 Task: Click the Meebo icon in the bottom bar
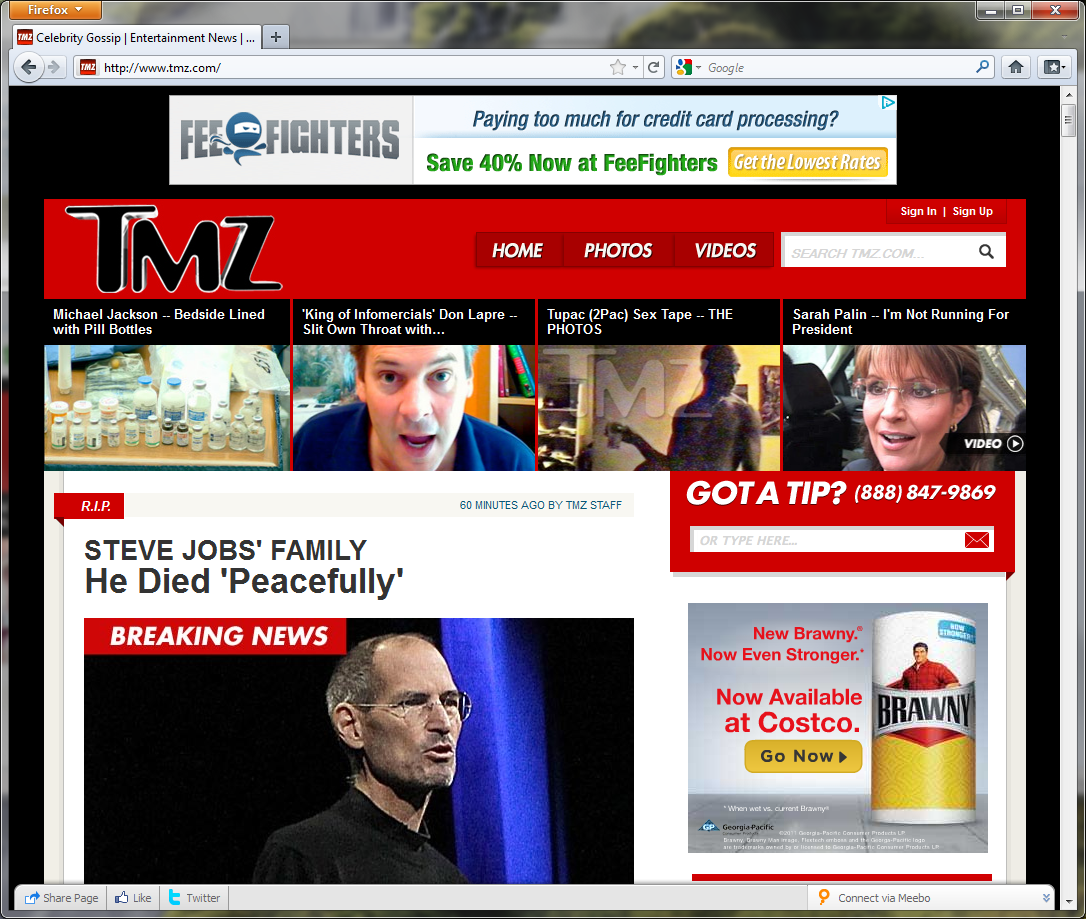click(x=824, y=898)
